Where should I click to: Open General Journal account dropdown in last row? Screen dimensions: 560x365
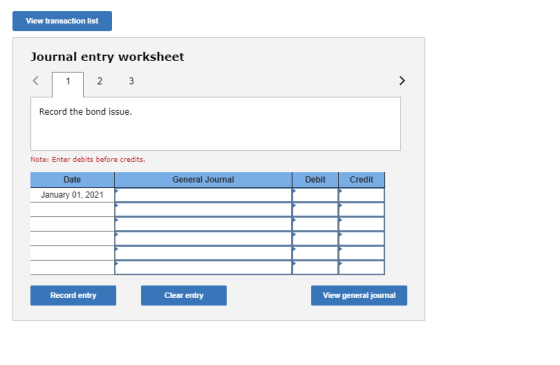tap(203, 268)
